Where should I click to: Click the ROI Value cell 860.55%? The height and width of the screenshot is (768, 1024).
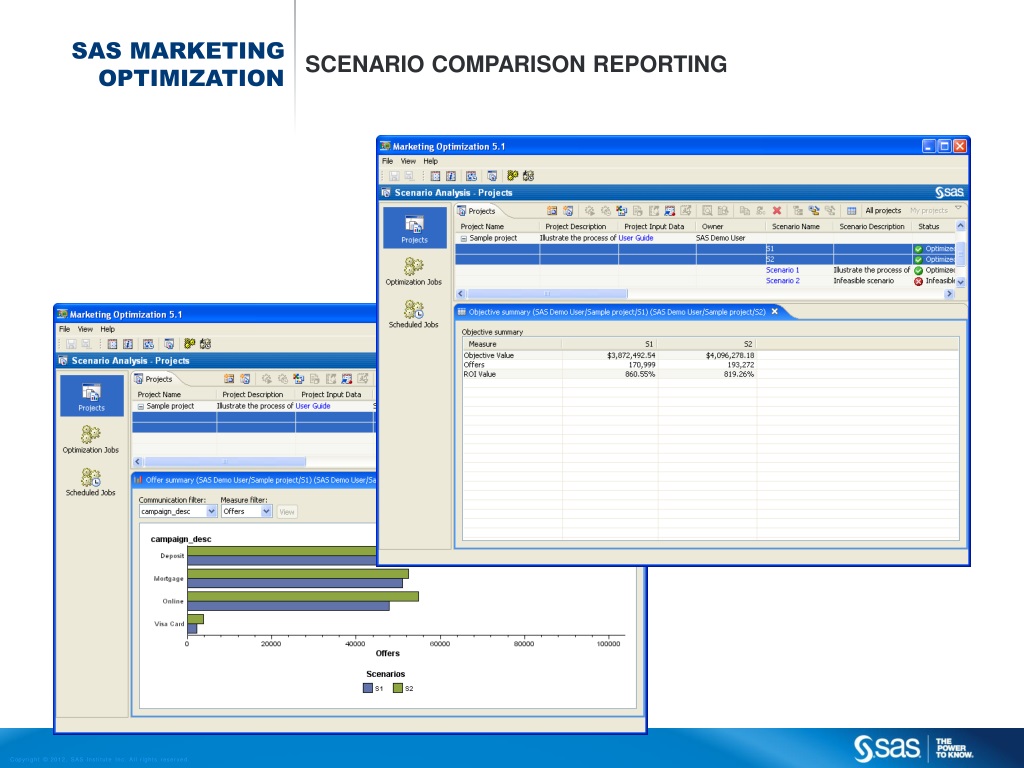click(x=639, y=374)
